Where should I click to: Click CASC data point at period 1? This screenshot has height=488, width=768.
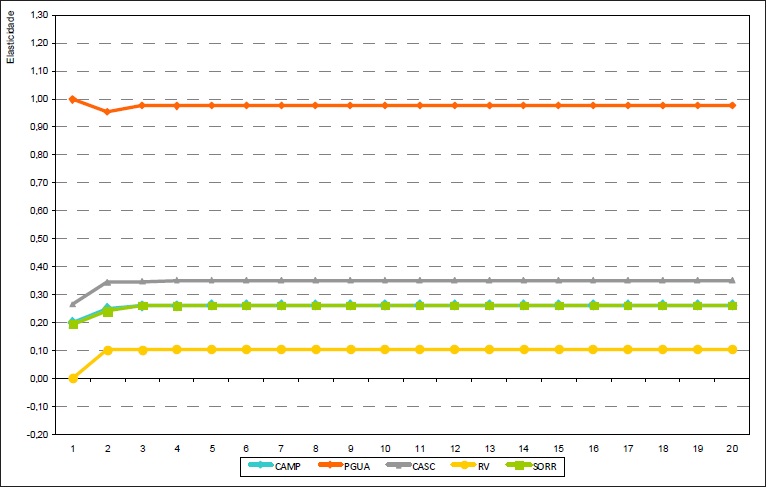(x=73, y=304)
